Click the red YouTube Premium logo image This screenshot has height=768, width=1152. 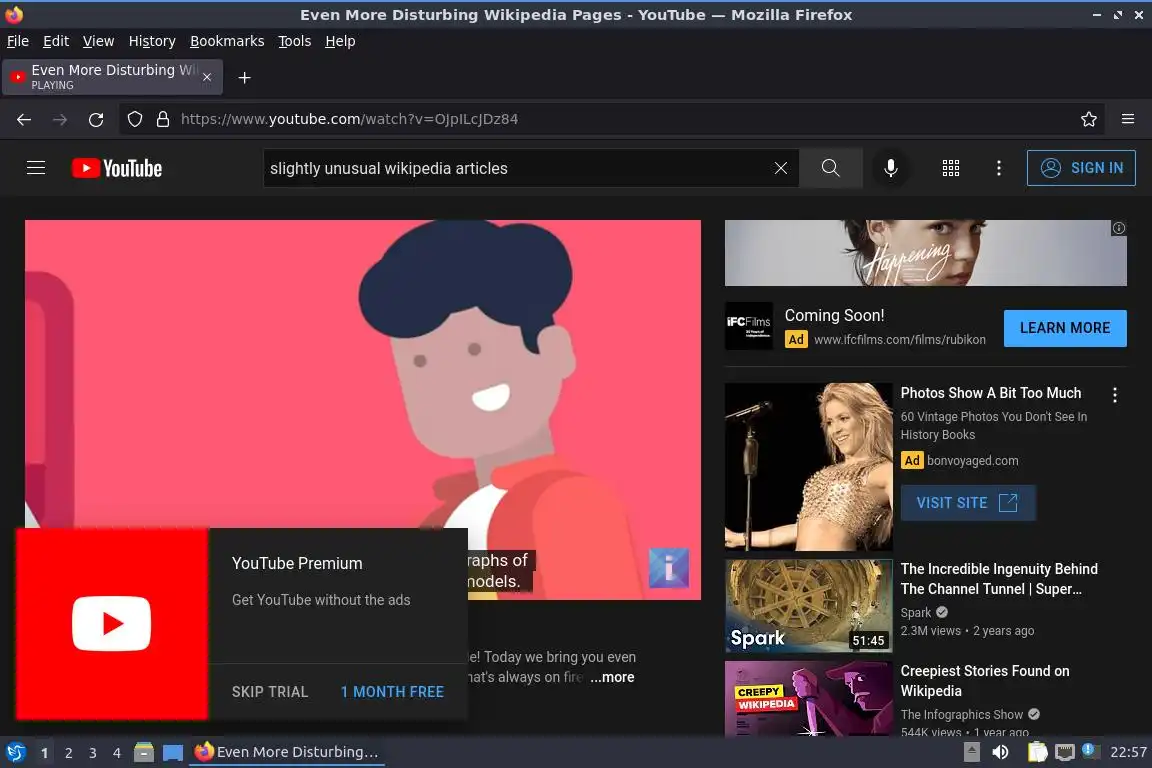click(x=112, y=623)
